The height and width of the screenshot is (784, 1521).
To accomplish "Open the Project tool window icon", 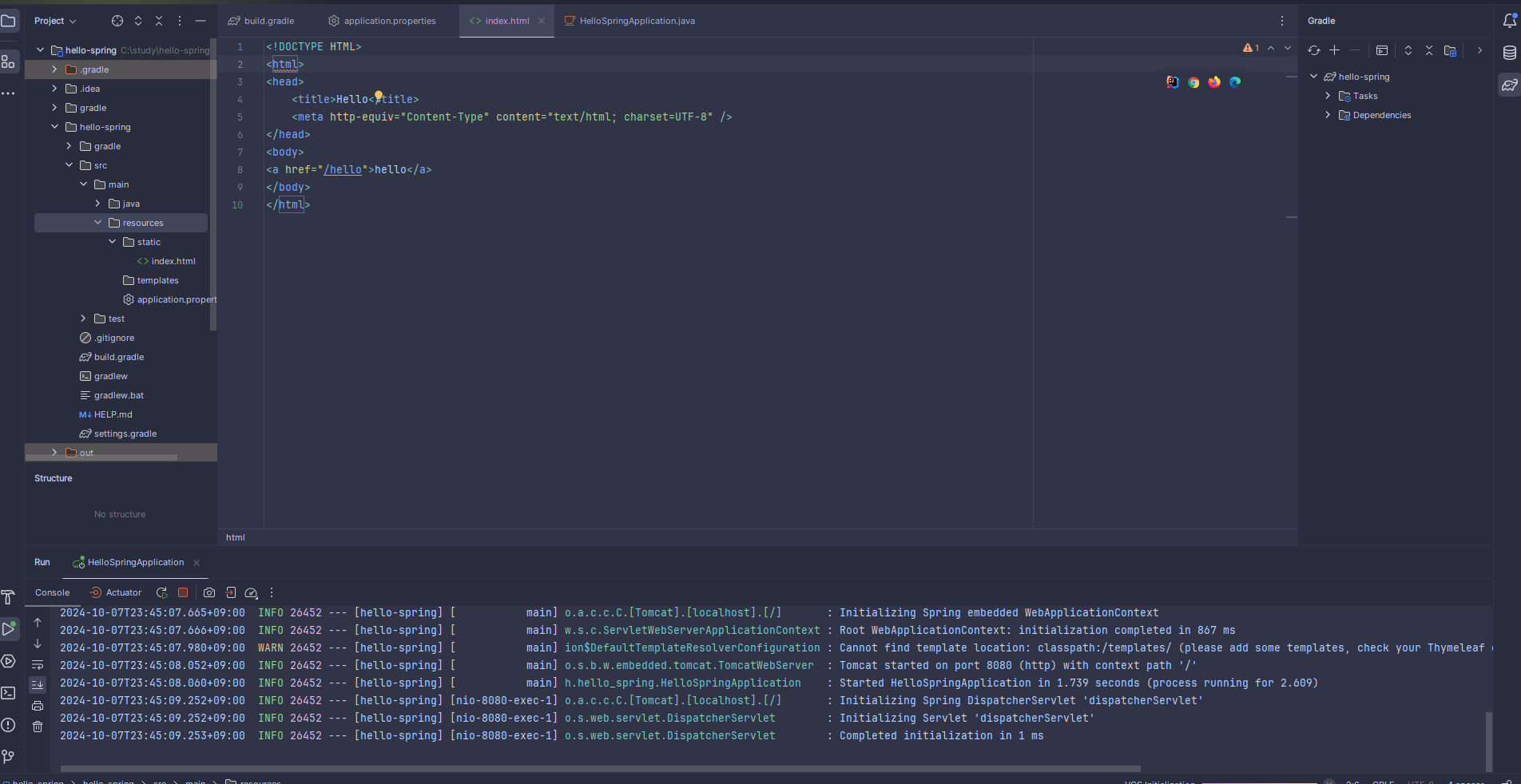I will tap(9, 21).
